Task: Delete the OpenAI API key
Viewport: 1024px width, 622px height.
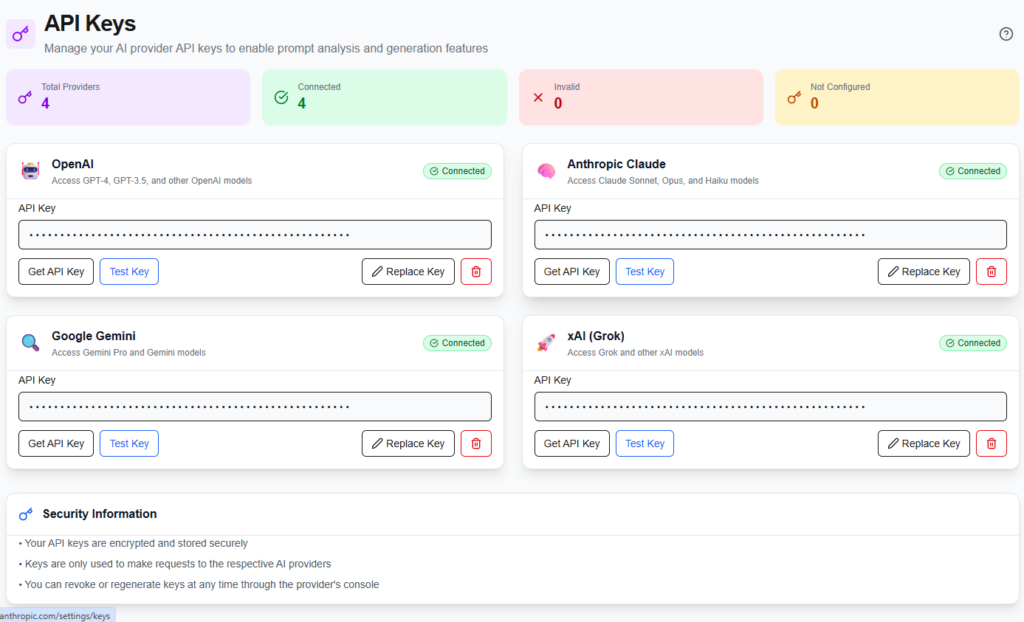Action: pyautogui.click(x=476, y=272)
